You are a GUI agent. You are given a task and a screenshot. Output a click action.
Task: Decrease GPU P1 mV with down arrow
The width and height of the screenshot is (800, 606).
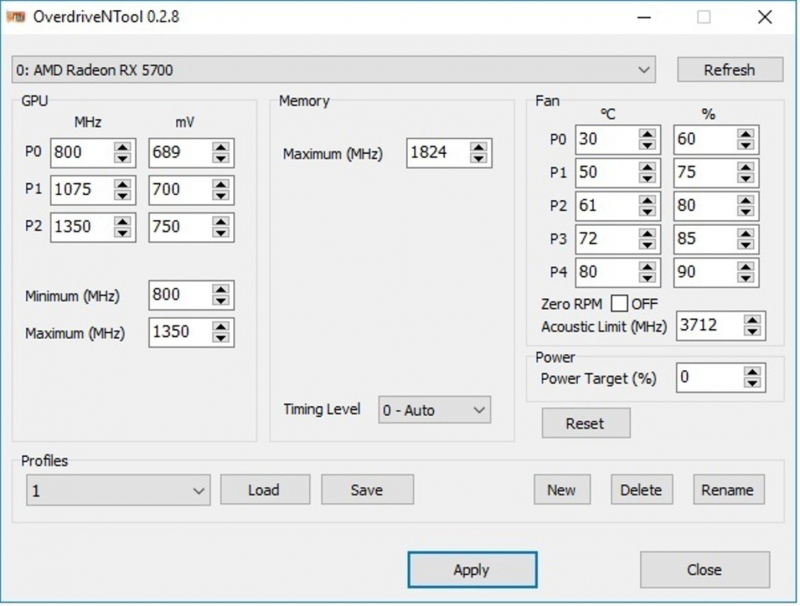[221, 196]
